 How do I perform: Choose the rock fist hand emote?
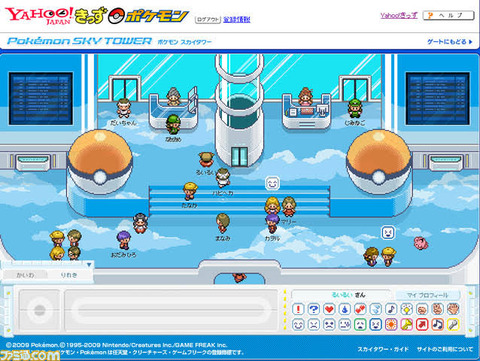(422, 309)
